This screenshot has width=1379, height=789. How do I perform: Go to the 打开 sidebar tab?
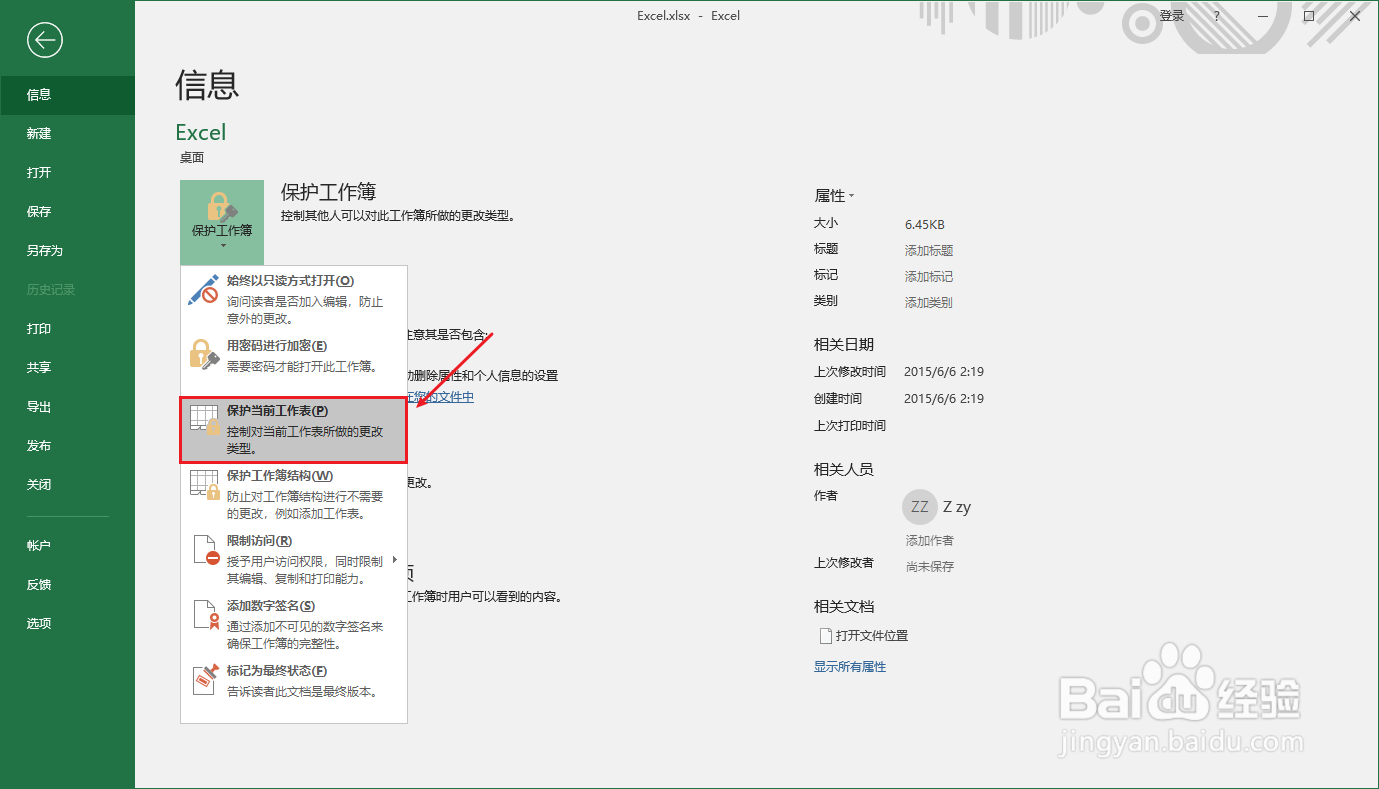click(67, 173)
